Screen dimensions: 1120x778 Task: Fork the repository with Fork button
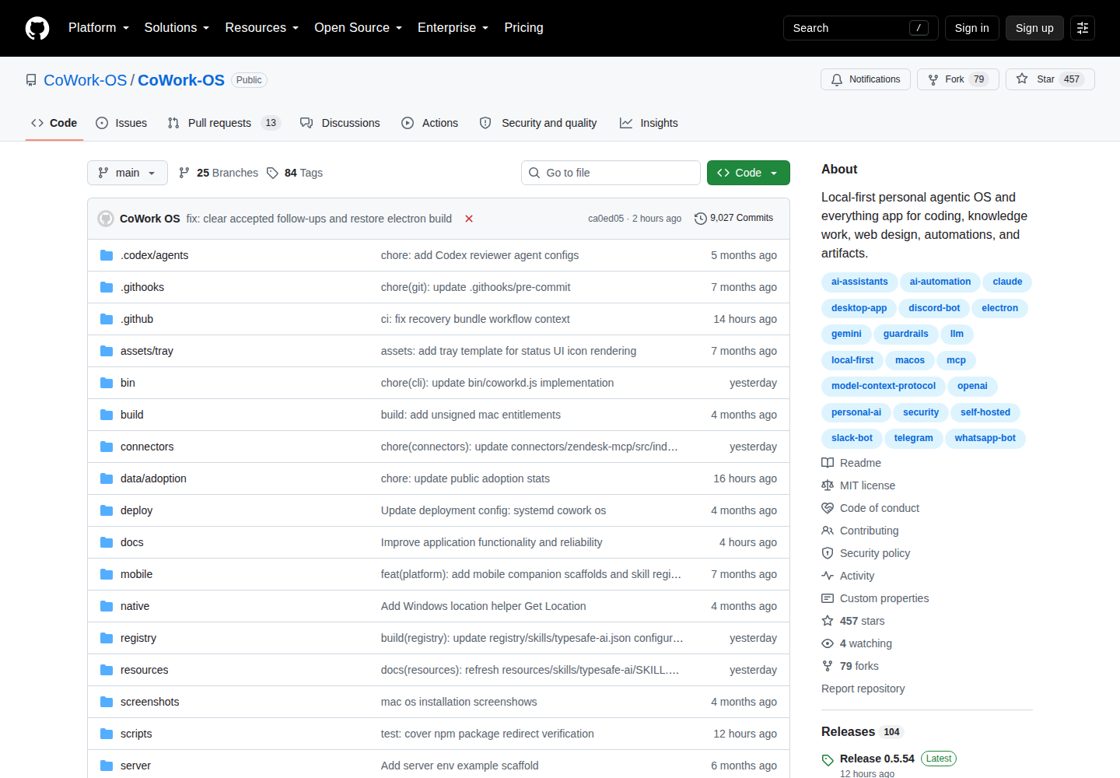pos(959,79)
